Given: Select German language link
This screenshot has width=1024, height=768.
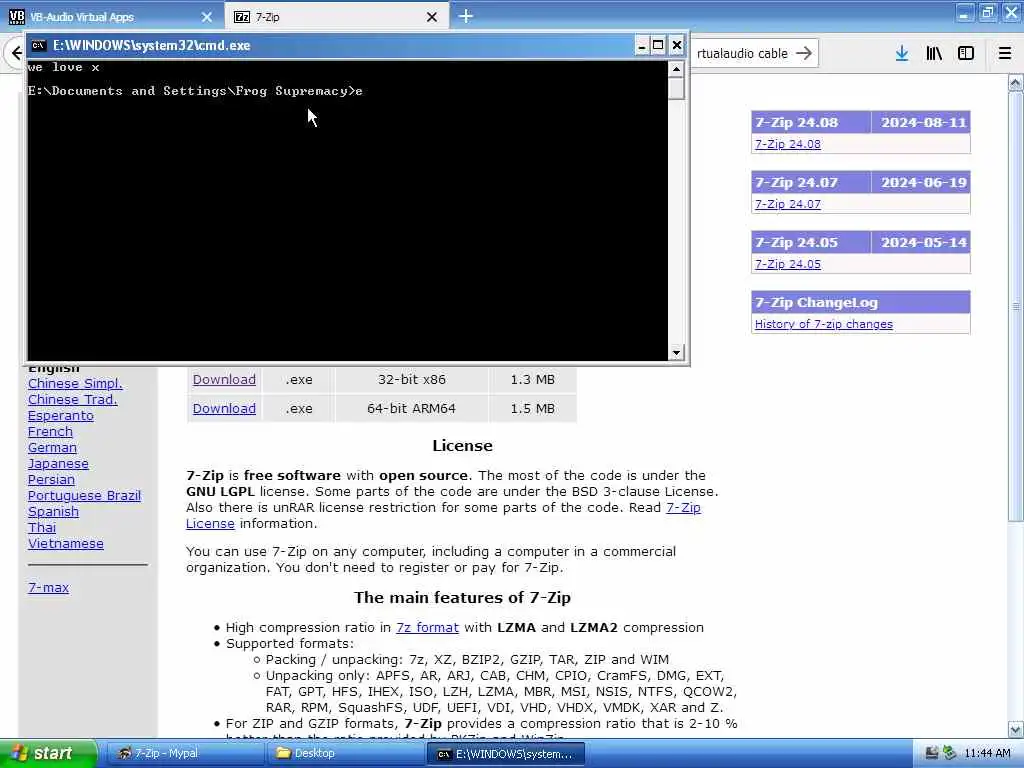Looking at the screenshot, I should [x=52, y=448].
